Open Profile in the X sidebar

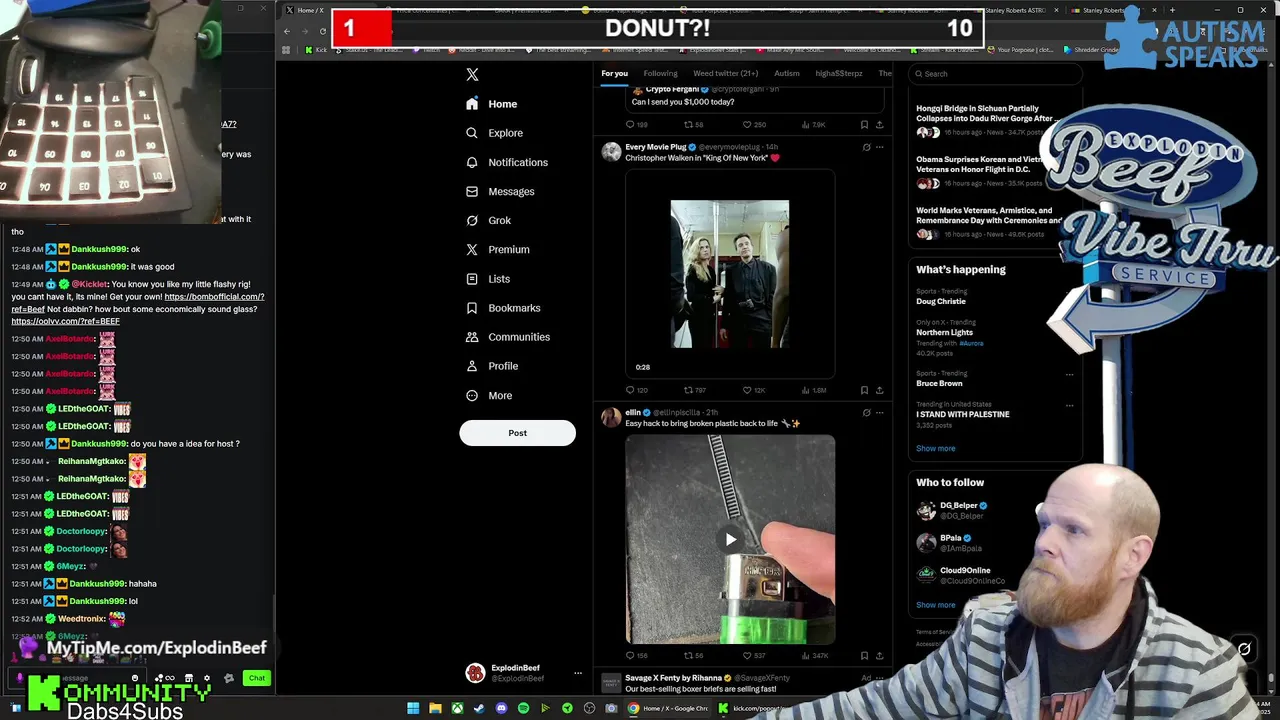click(x=491, y=366)
